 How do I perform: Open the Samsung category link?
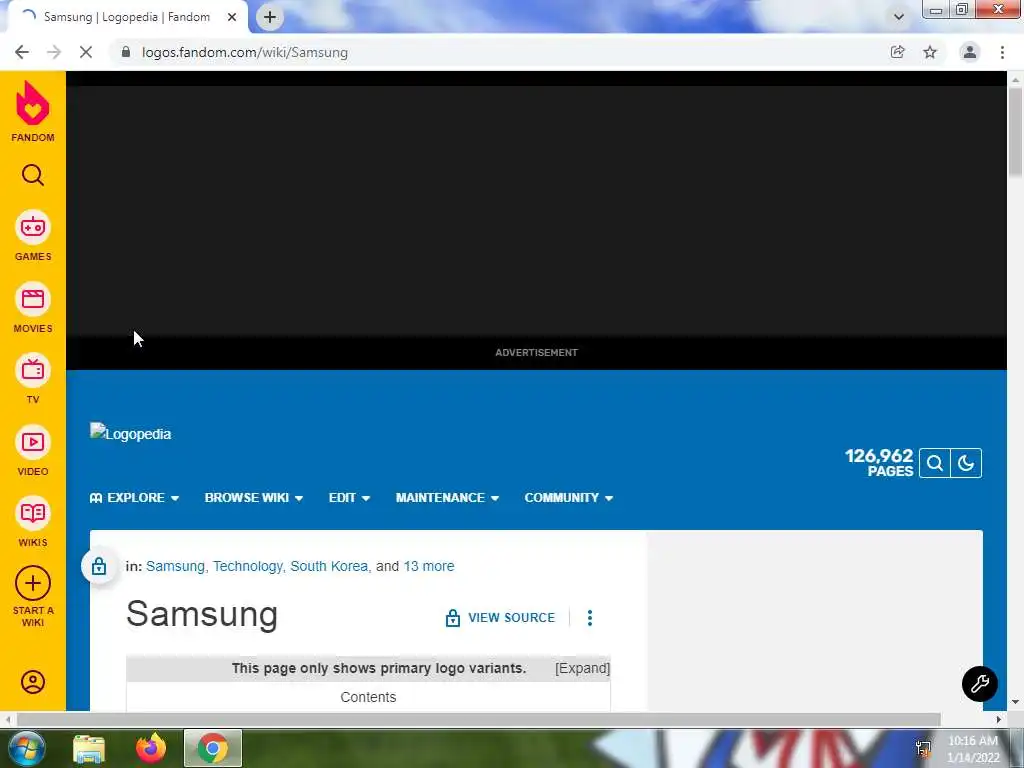(x=175, y=566)
